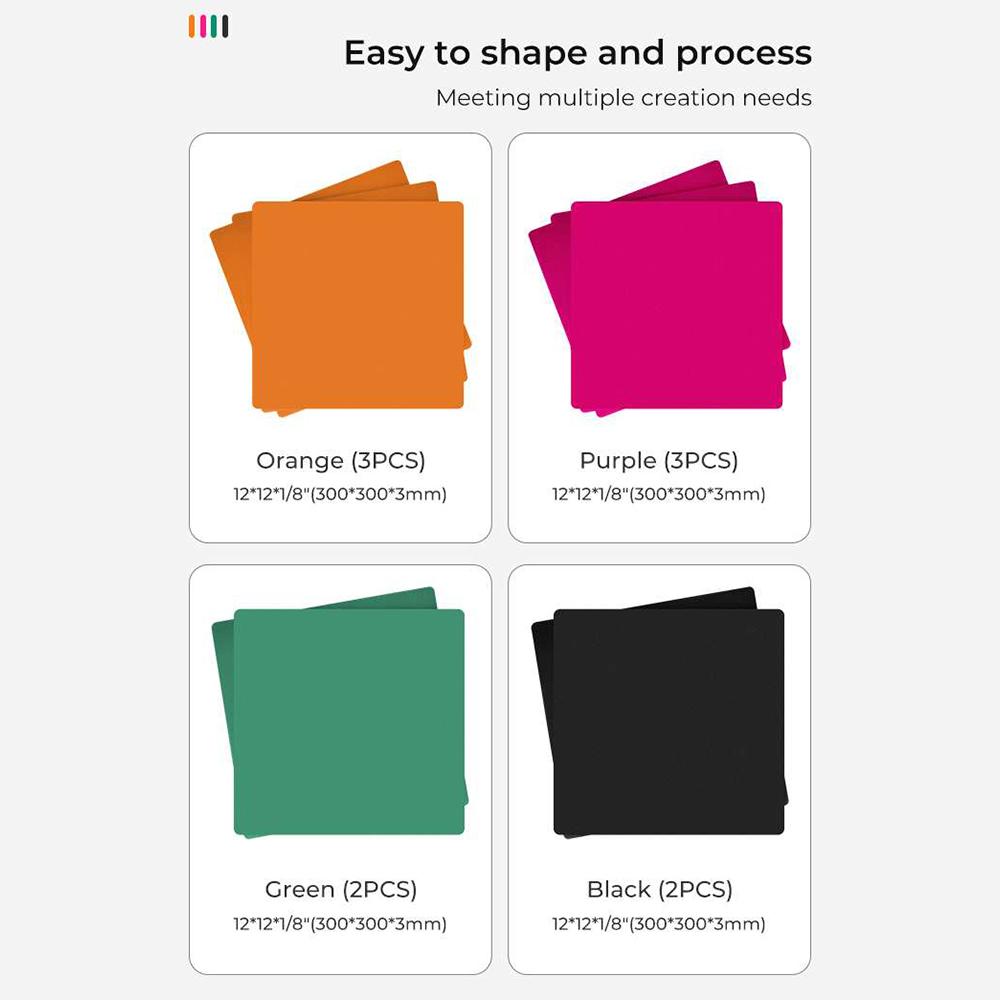Click the green acrylic sheets image
1000x1000 pixels.
[349, 721]
